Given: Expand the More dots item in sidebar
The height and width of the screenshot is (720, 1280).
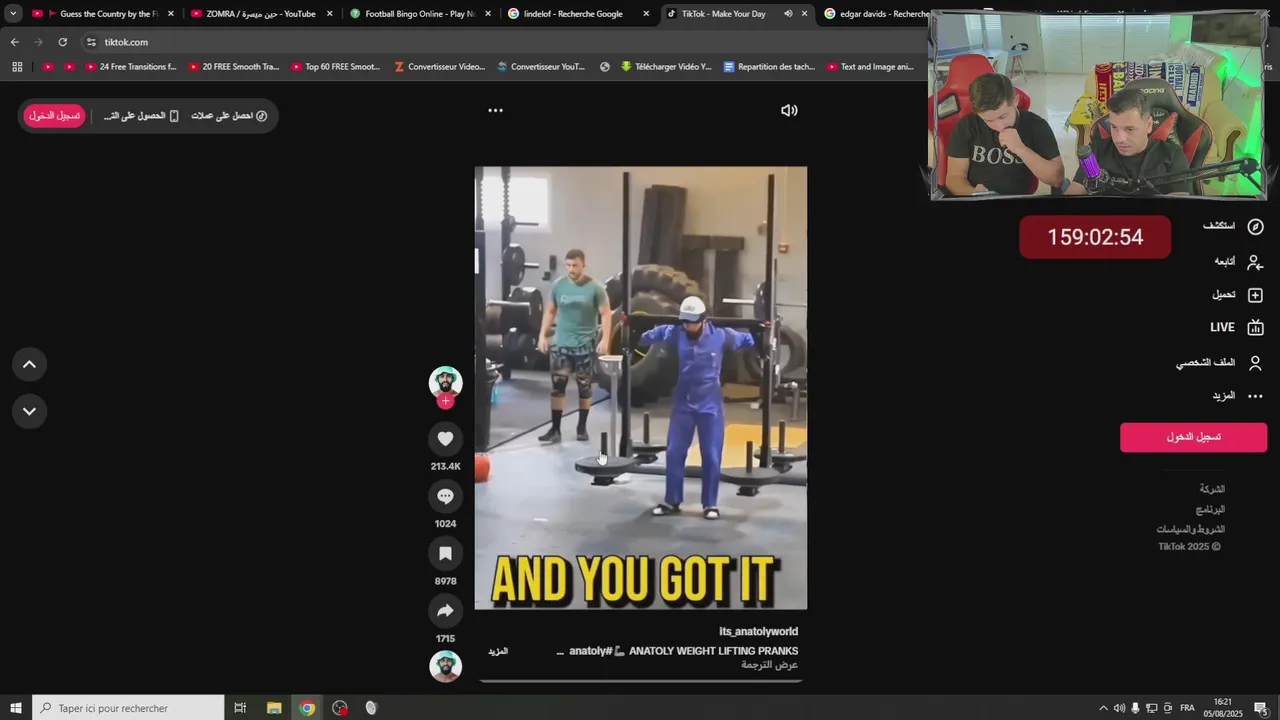Looking at the screenshot, I should click(x=1256, y=396).
